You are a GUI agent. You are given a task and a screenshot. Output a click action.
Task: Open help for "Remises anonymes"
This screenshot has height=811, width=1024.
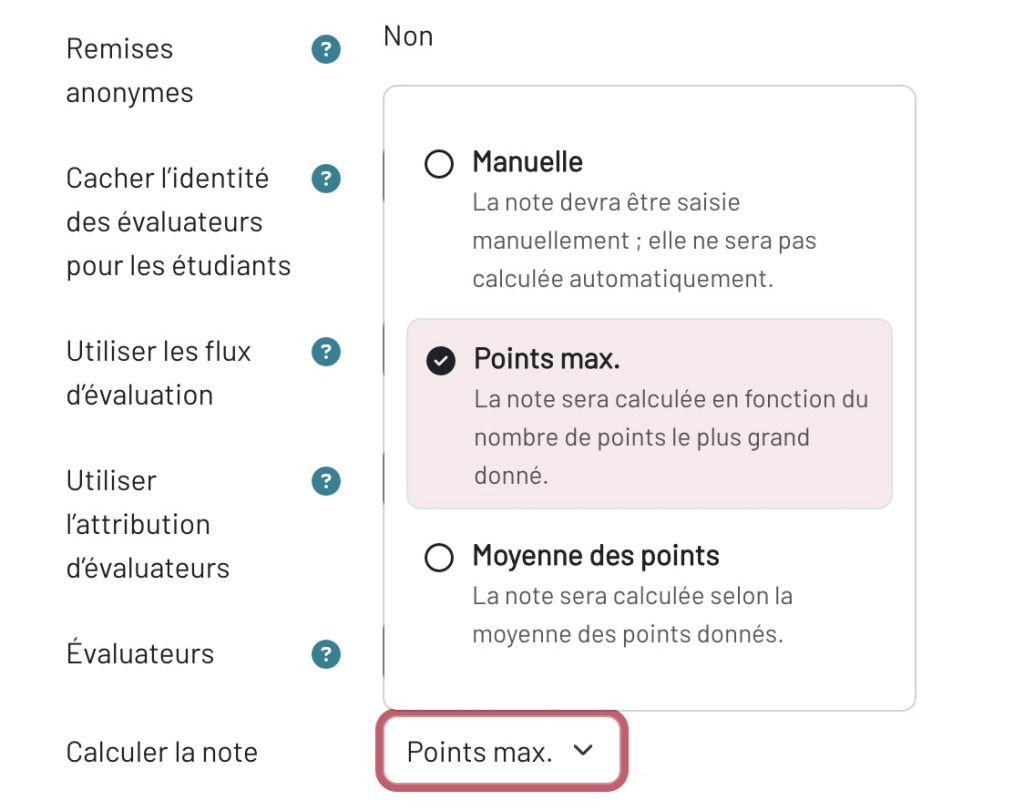(x=325, y=48)
